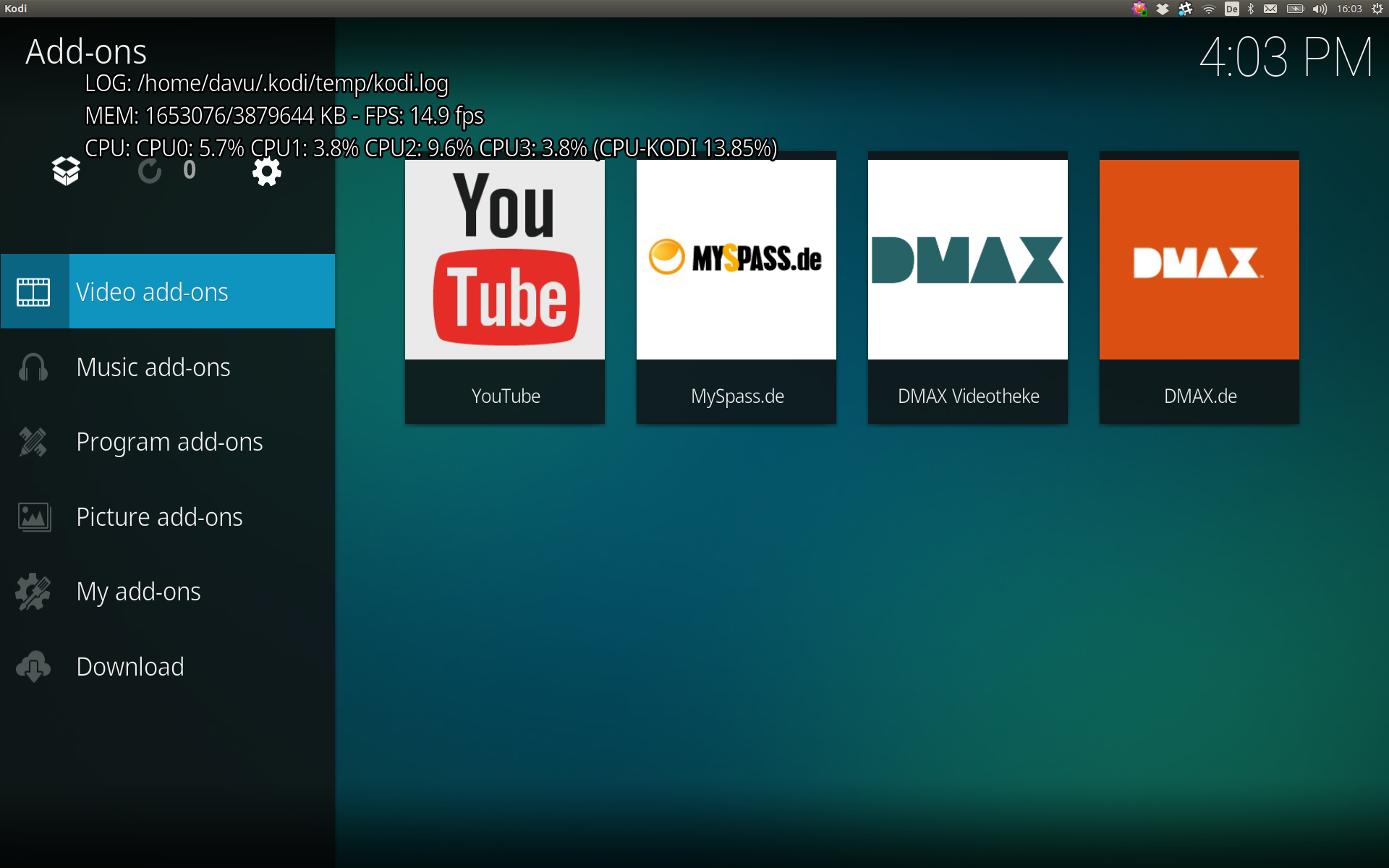Image resolution: width=1389 pixels, height=868 pixels.
Task: Click the photo Picture add-ons icon
Action: pos(34,517)
